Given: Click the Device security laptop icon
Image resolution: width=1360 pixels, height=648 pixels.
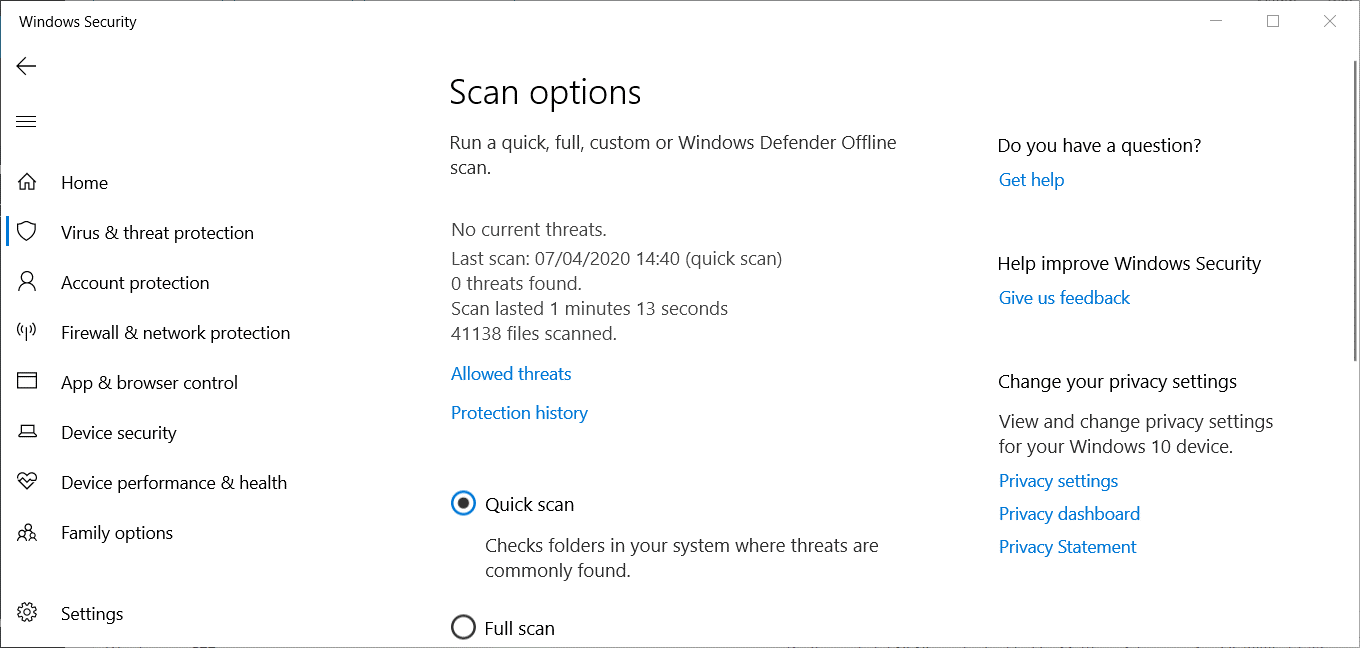Looking at the screenshot, I should coord(27,432).
